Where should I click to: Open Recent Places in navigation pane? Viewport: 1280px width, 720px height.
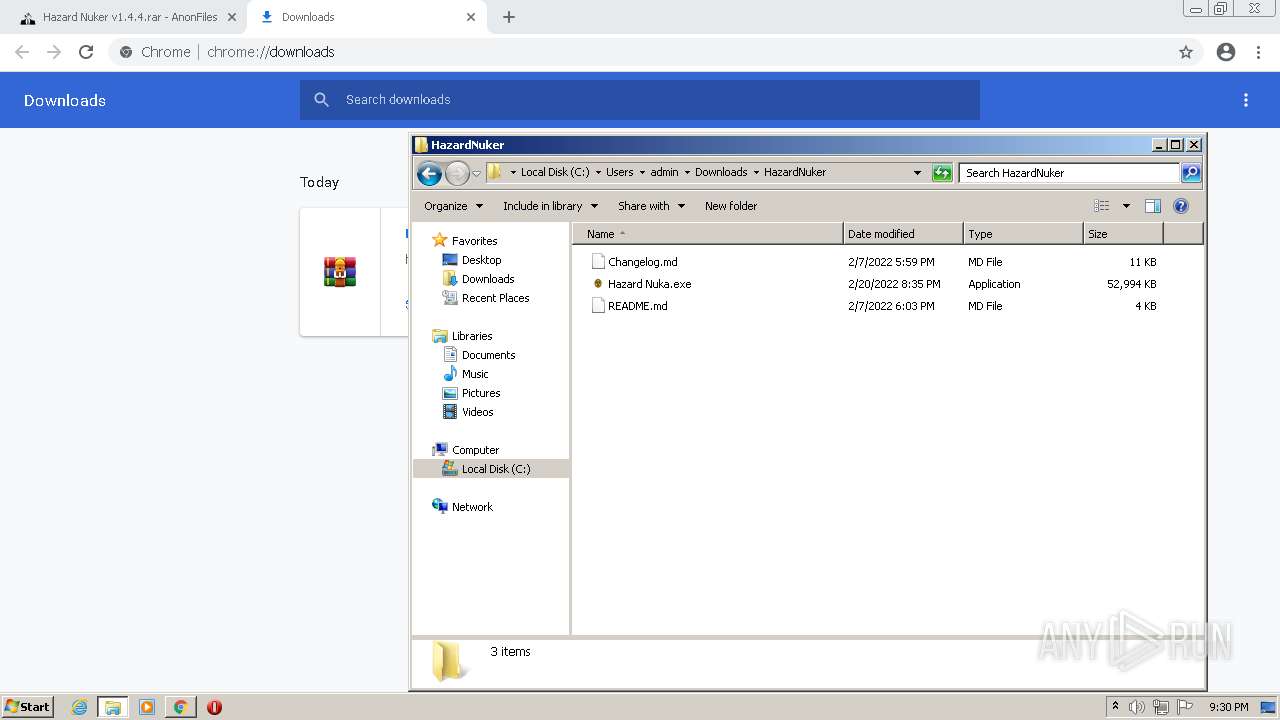click(x=495, y=298)
